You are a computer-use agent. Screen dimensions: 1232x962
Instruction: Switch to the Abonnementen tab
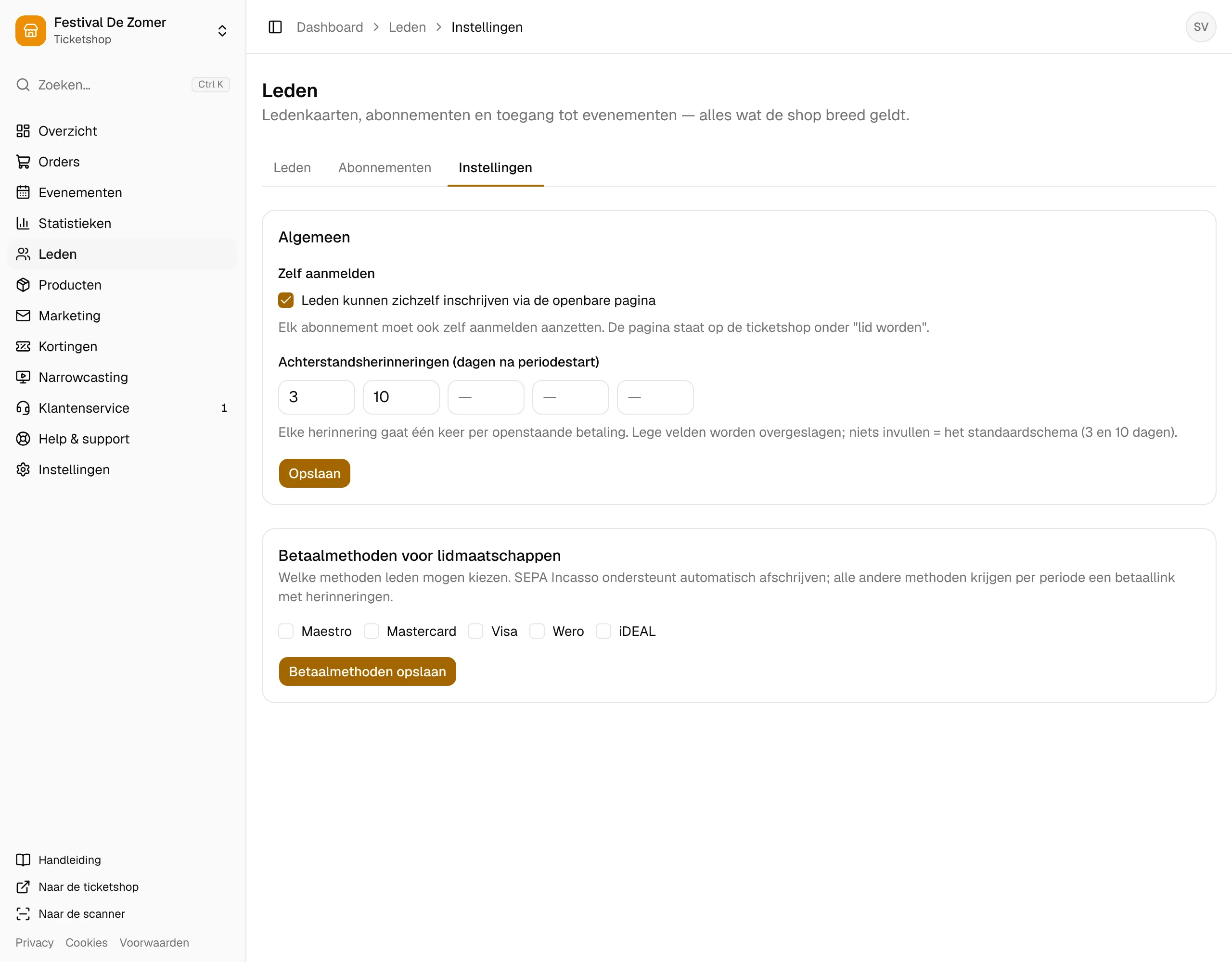[x=385, y=167]
